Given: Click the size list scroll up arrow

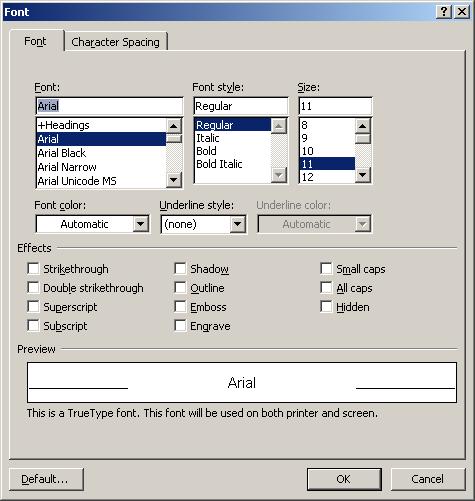Looking at the screenshot, I should point(362,126).
